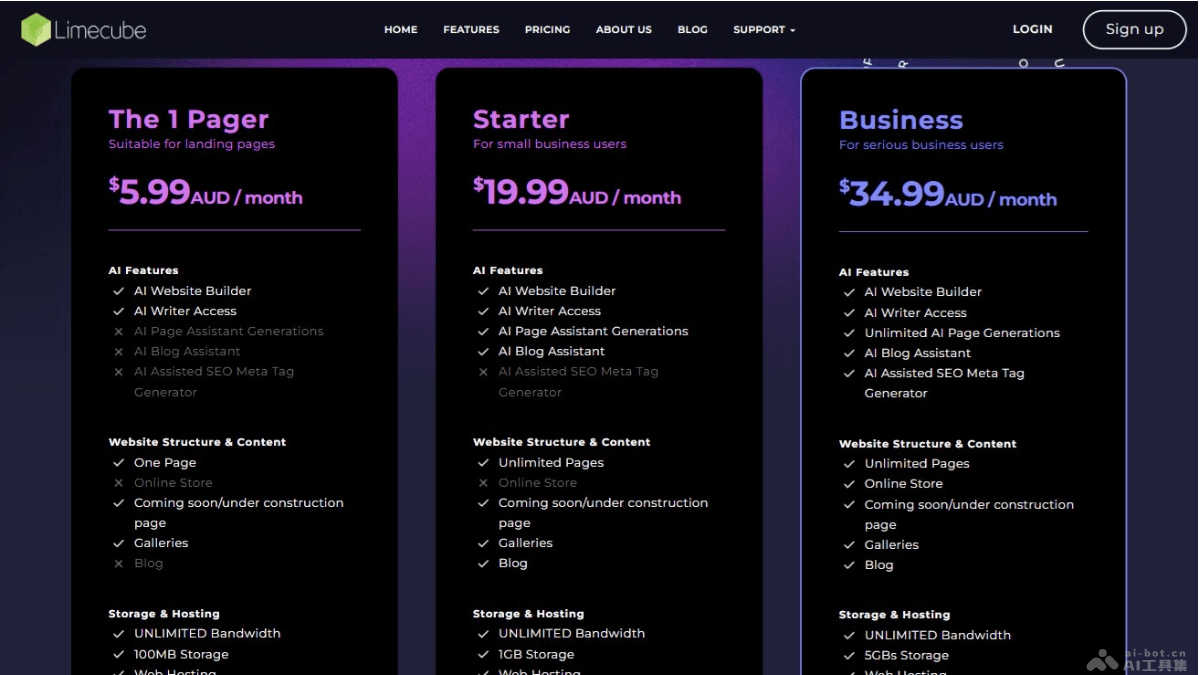The height and width of the screenshot is (675, 1200).
Task: Click checkmark beside Starter Unlimited Pages
Action: tap(483, 463)
